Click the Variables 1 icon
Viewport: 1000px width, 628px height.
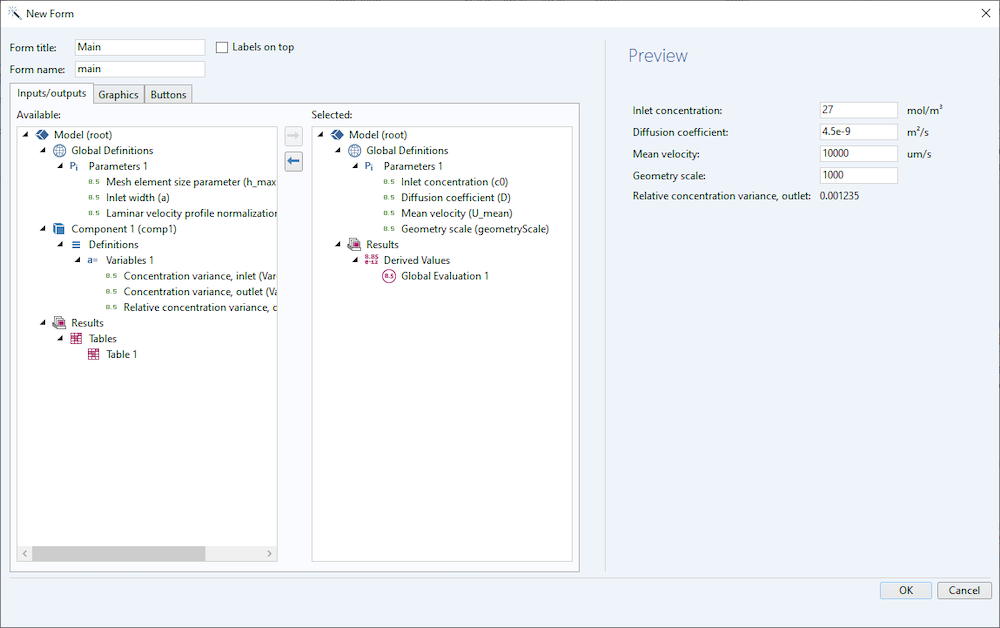(x=93, y=260)
